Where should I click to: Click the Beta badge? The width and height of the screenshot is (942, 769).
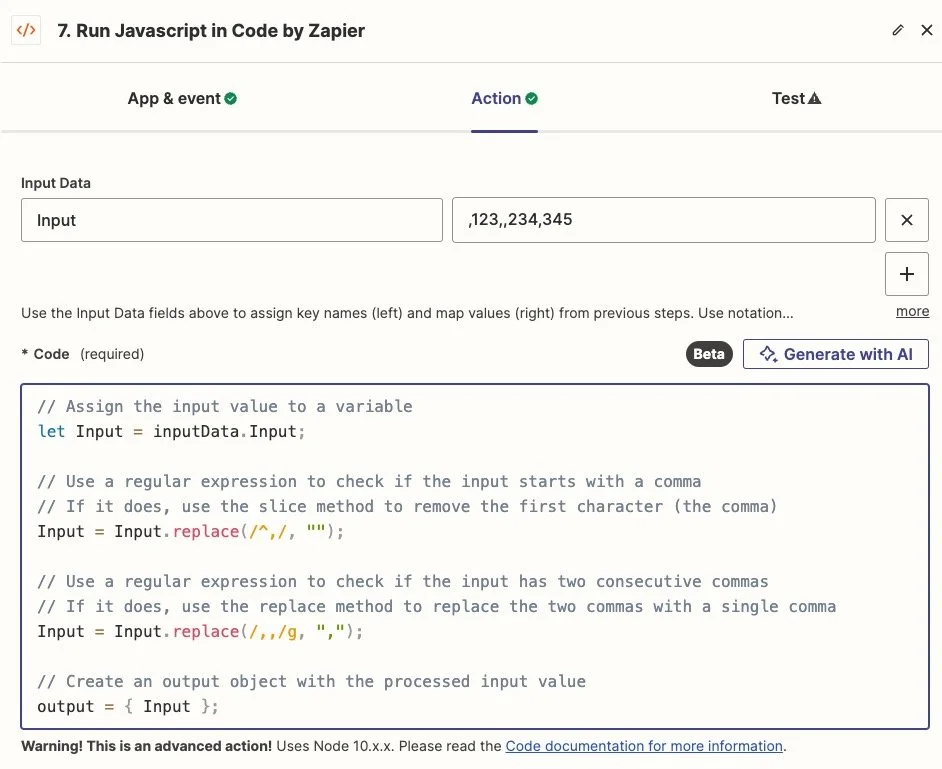click(x=709, y=354)
